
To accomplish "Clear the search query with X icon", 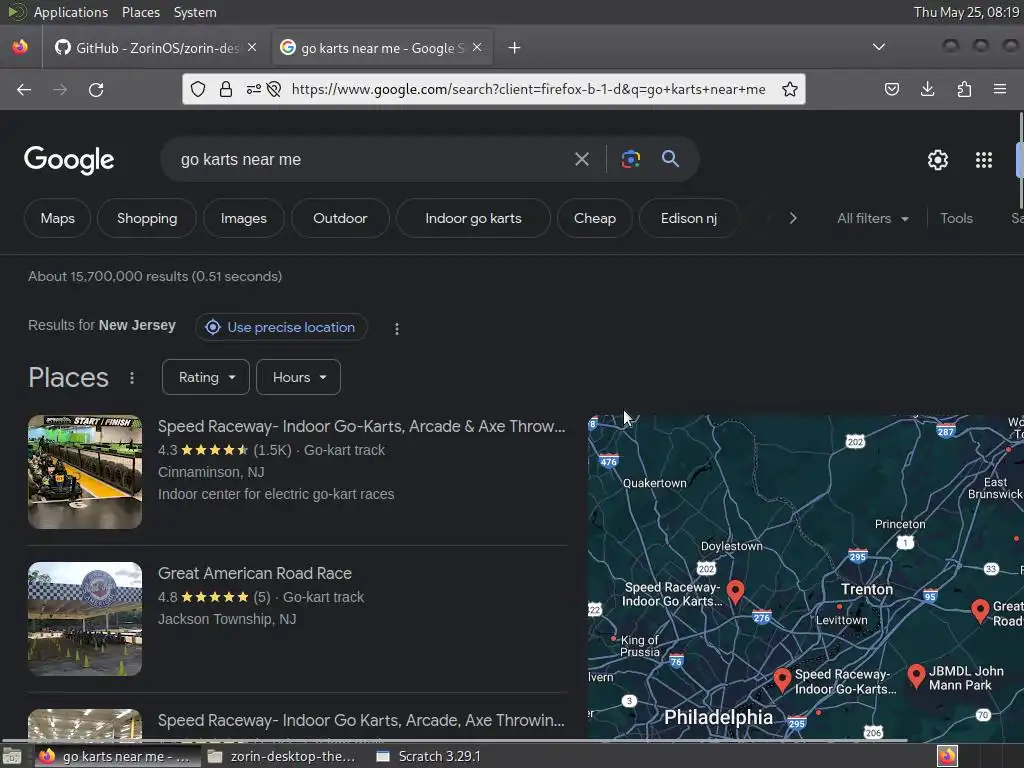I will point(582,159).
